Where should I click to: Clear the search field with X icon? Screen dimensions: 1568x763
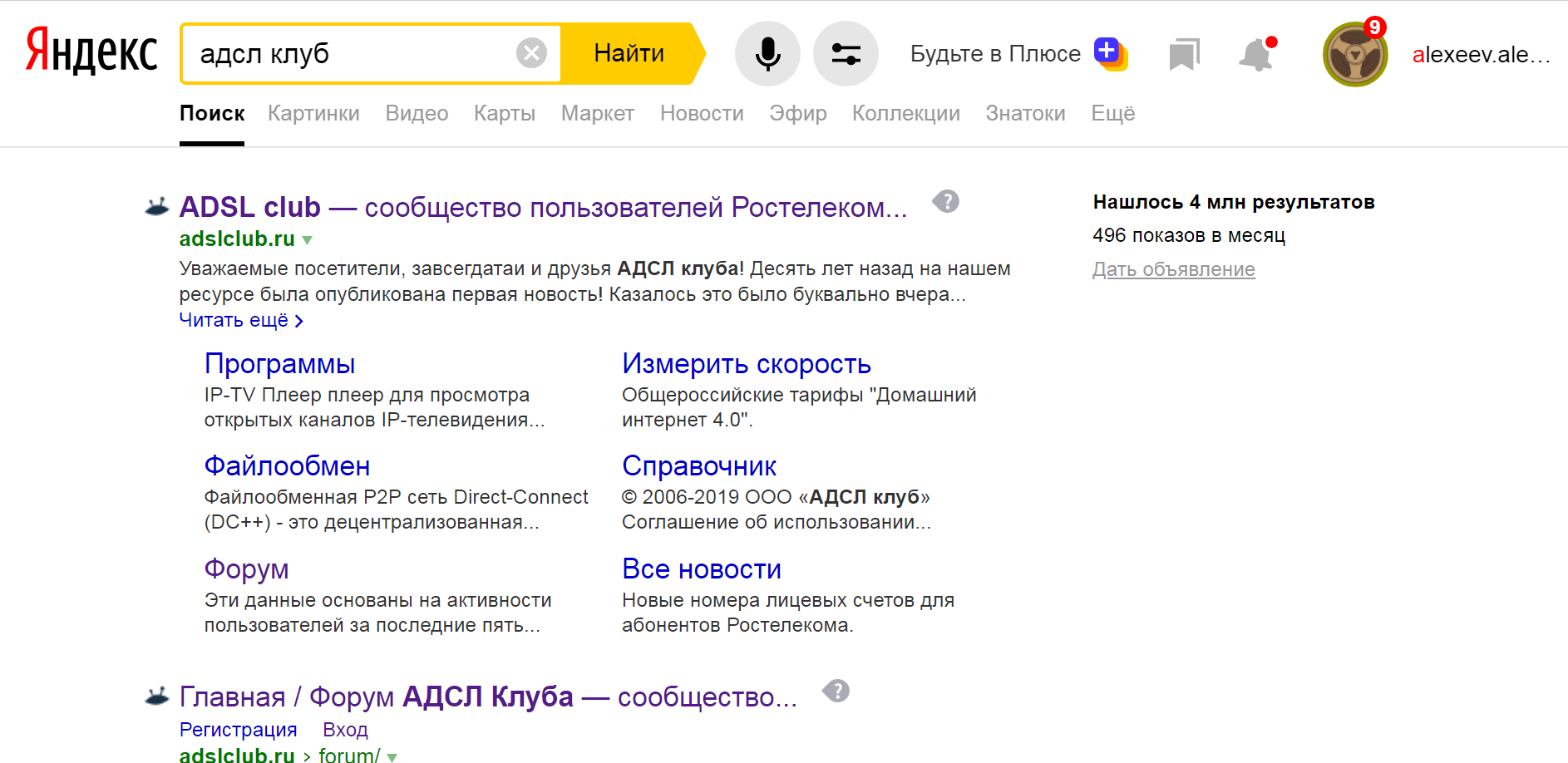(x=531, y=53)
